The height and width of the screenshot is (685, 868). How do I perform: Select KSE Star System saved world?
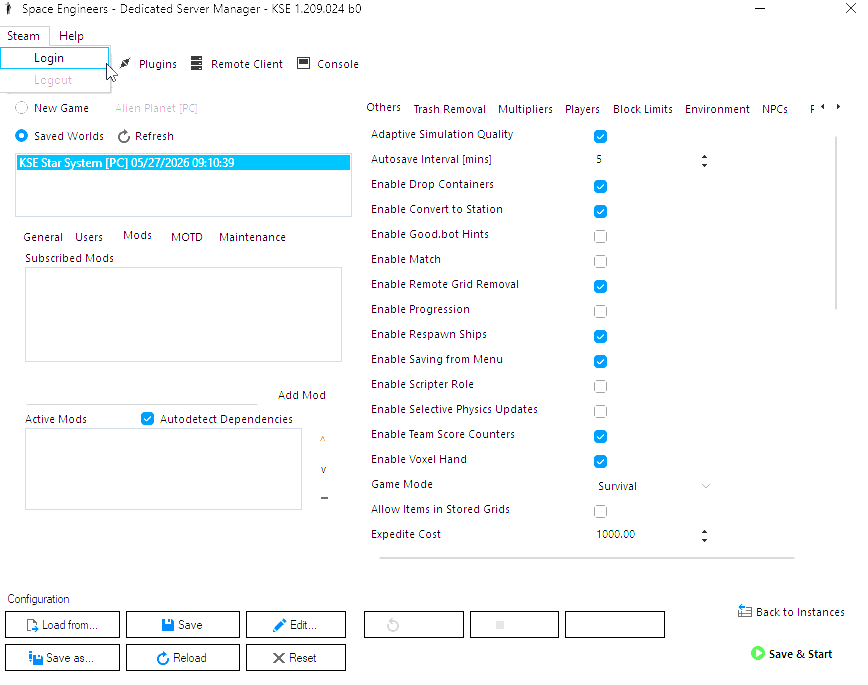(183, 163)
